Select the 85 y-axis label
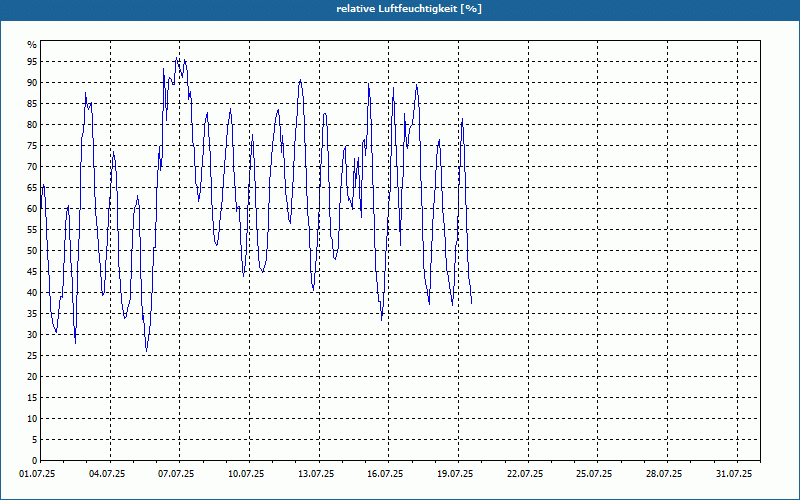 tap(32, 104)
